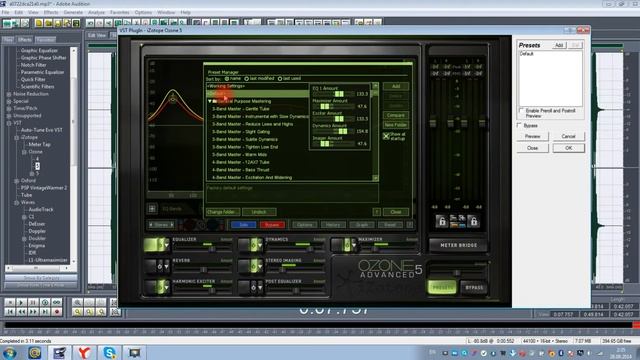Open the Yandex browser taskbar icon
640x360 pixels.
84,352
